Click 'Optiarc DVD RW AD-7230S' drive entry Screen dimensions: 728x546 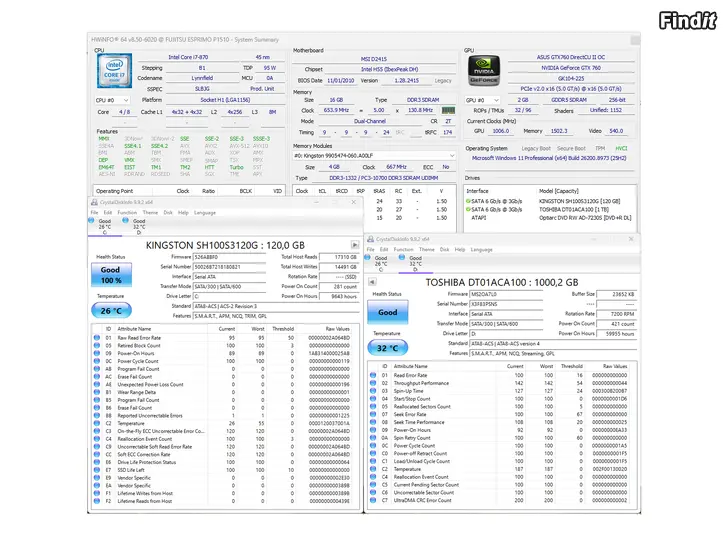click(585, 218)
